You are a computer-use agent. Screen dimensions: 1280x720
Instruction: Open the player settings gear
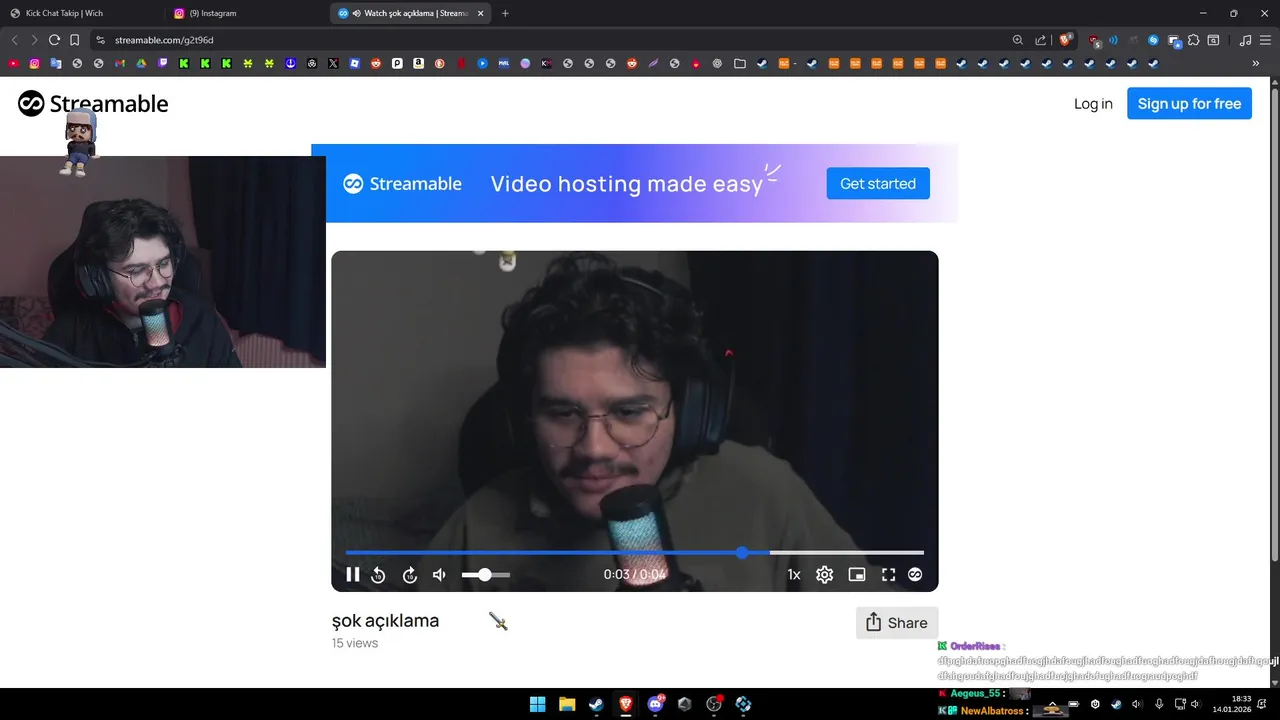(825, 575)
